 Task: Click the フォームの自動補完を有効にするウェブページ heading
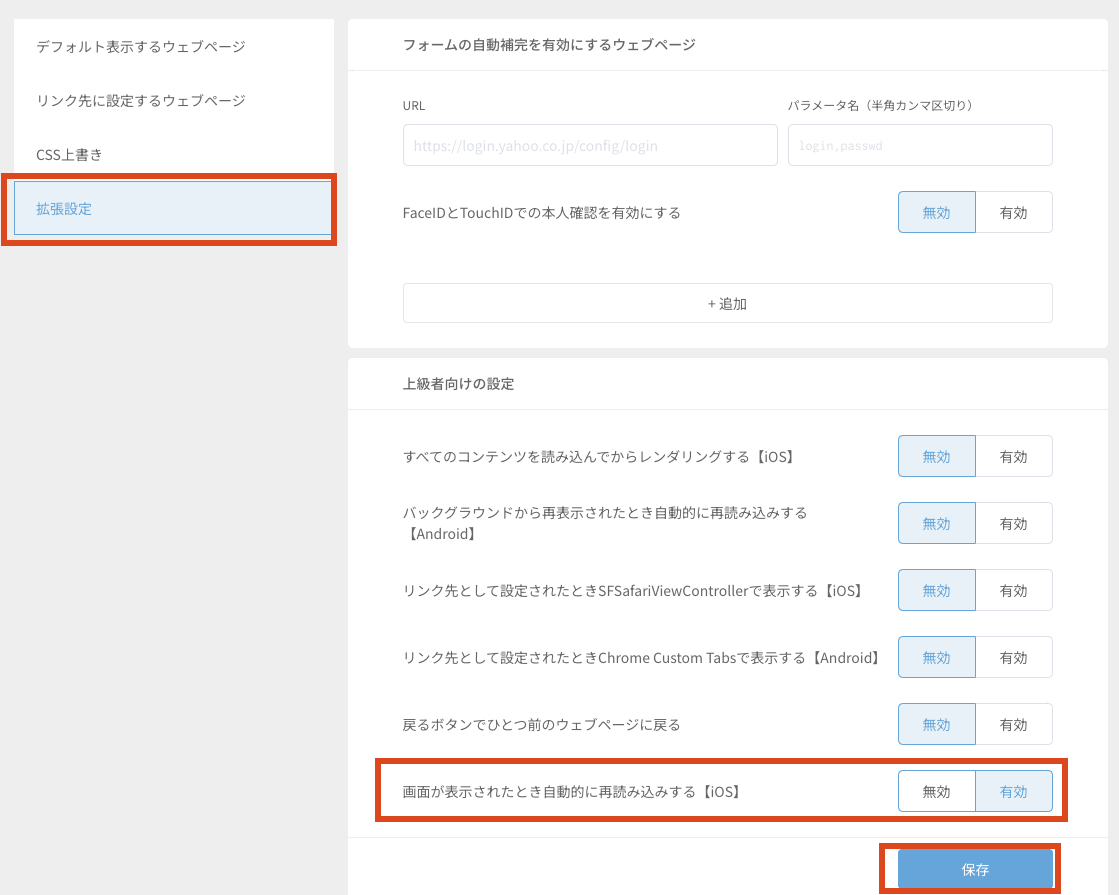coord(549,45)
